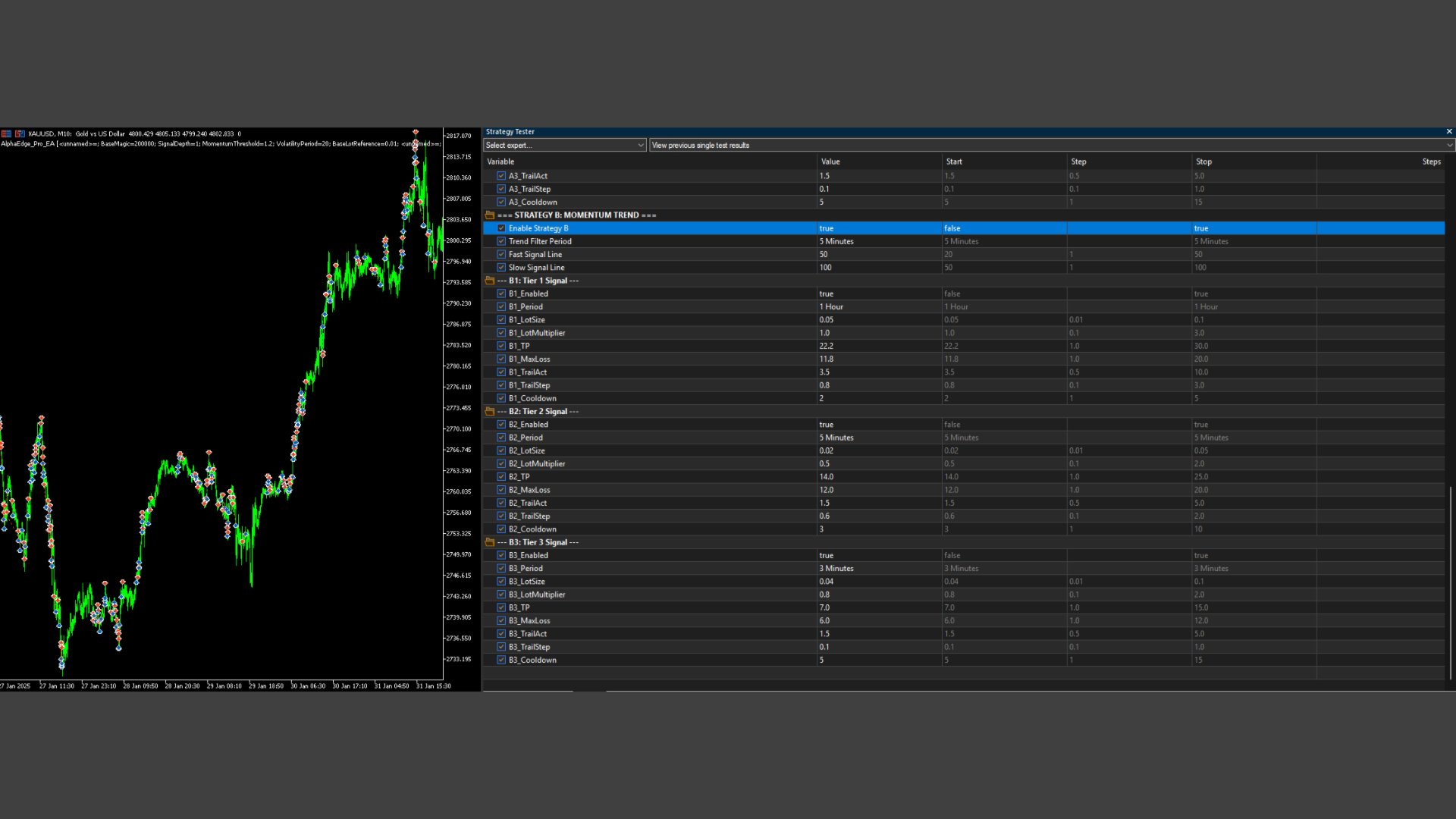Toggle the B3_Cooldown checkbox
Image resolution: width=1456 pixels, height=819 pixels.
[501, 660]
